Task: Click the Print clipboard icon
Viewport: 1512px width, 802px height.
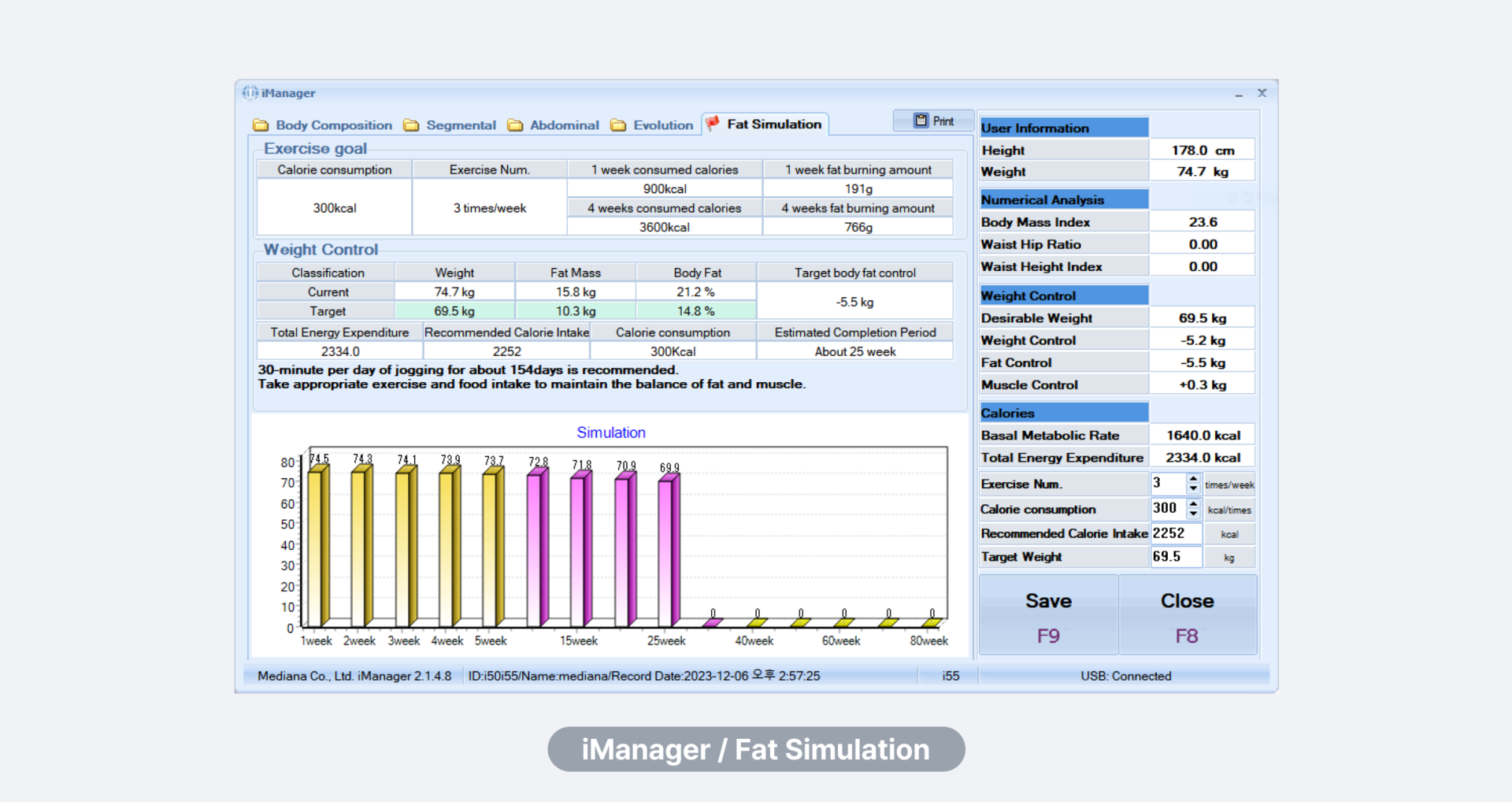Action: coord(921,121)
